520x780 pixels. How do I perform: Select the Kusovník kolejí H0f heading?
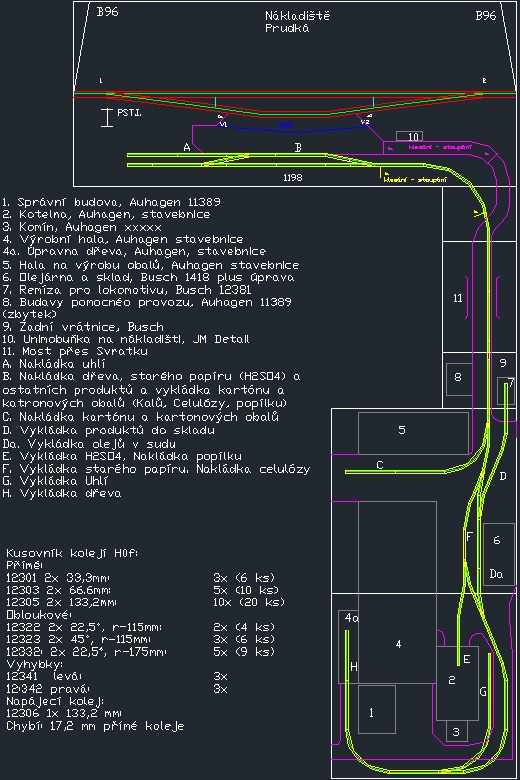point(72,553)
